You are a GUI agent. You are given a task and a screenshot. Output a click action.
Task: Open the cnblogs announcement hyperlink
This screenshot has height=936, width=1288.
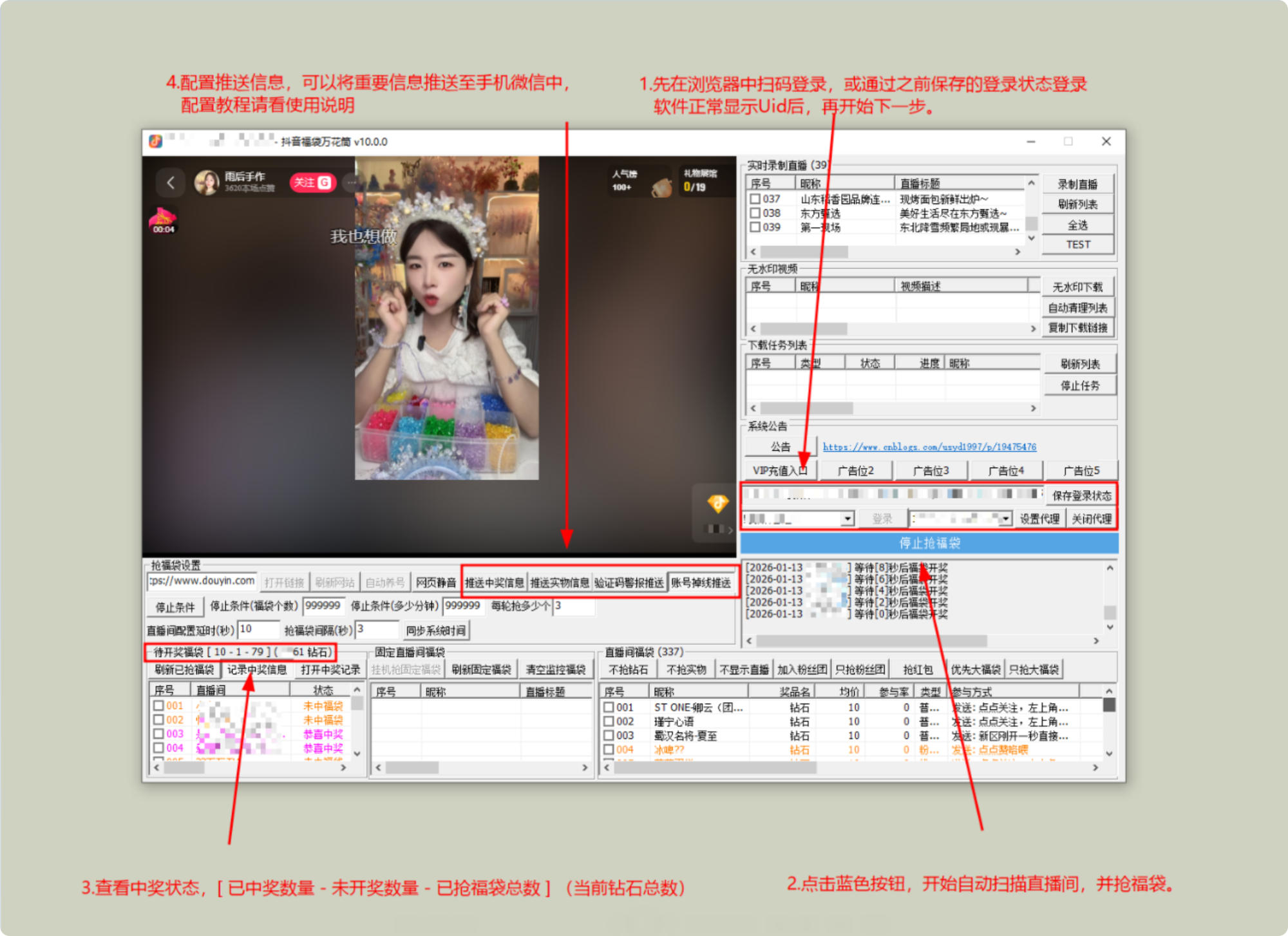click(929, 447)
